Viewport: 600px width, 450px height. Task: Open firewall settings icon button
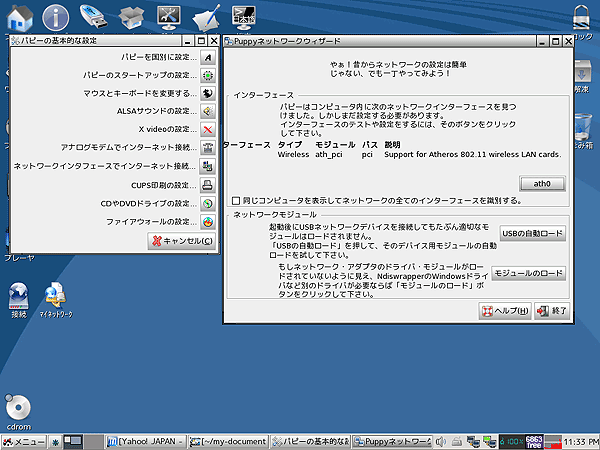click(208, 222)
